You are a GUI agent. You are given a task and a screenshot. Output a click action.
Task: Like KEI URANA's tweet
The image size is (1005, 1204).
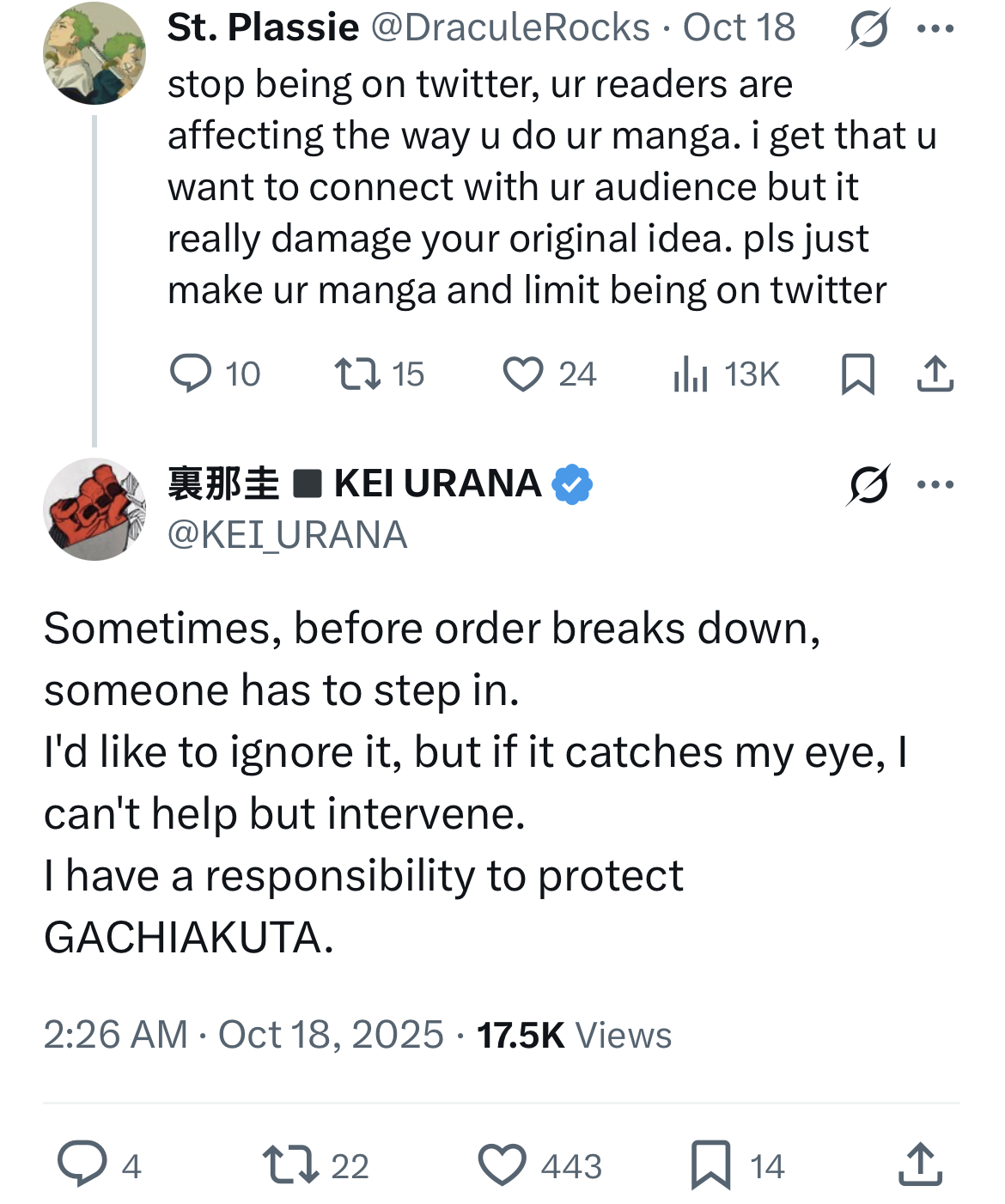(x=502, y=1164)
